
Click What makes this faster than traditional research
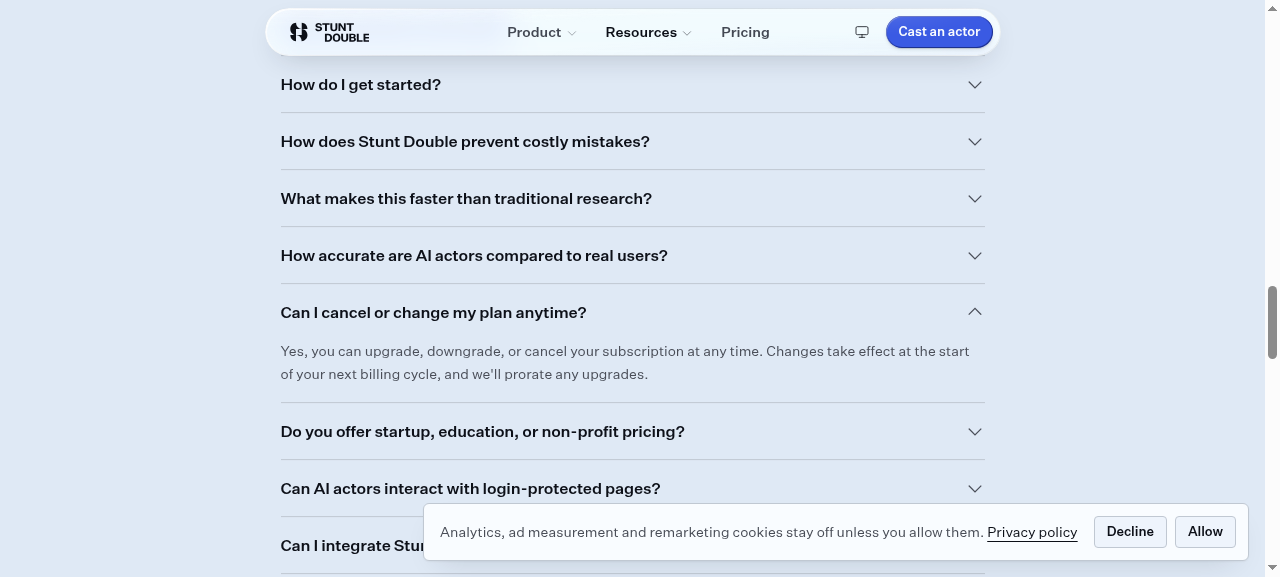(466, 199)
